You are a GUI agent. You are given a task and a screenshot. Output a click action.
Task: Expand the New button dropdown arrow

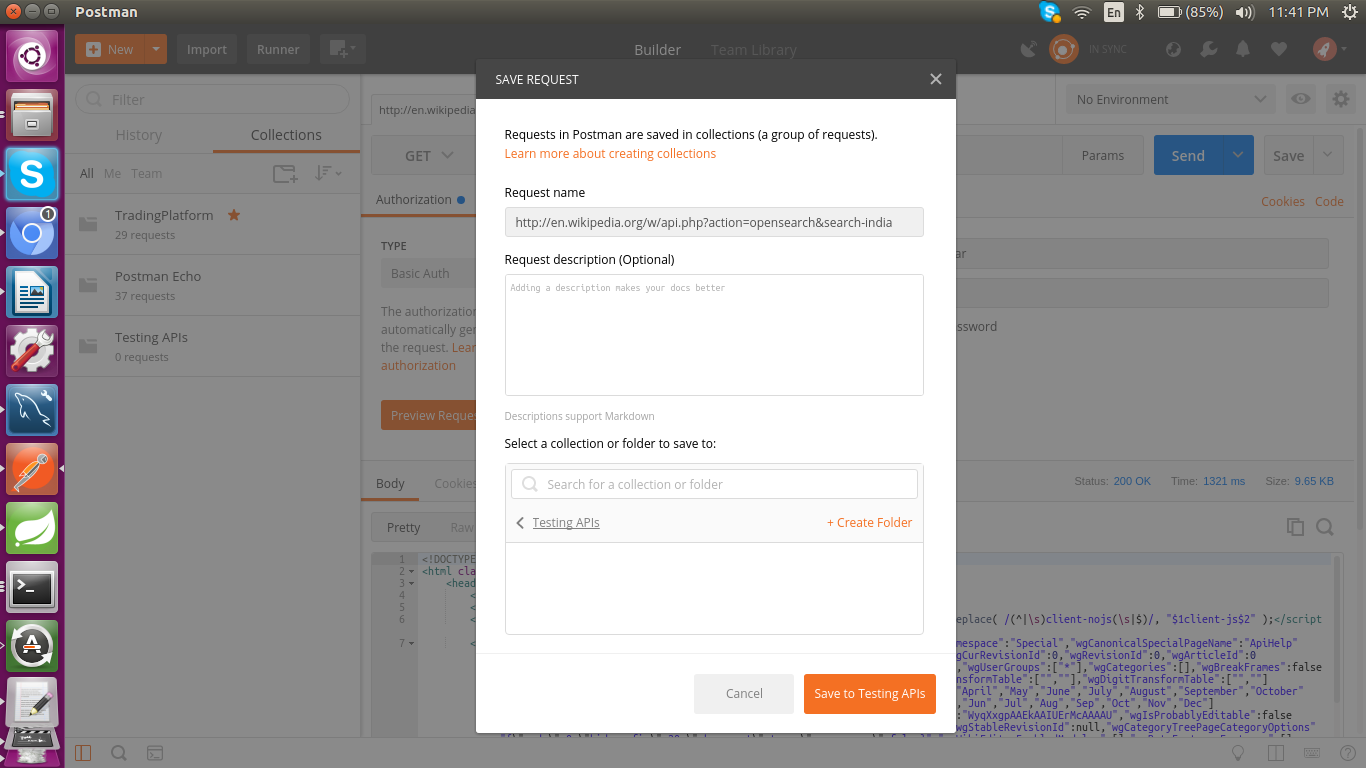[x=156, y=49]
